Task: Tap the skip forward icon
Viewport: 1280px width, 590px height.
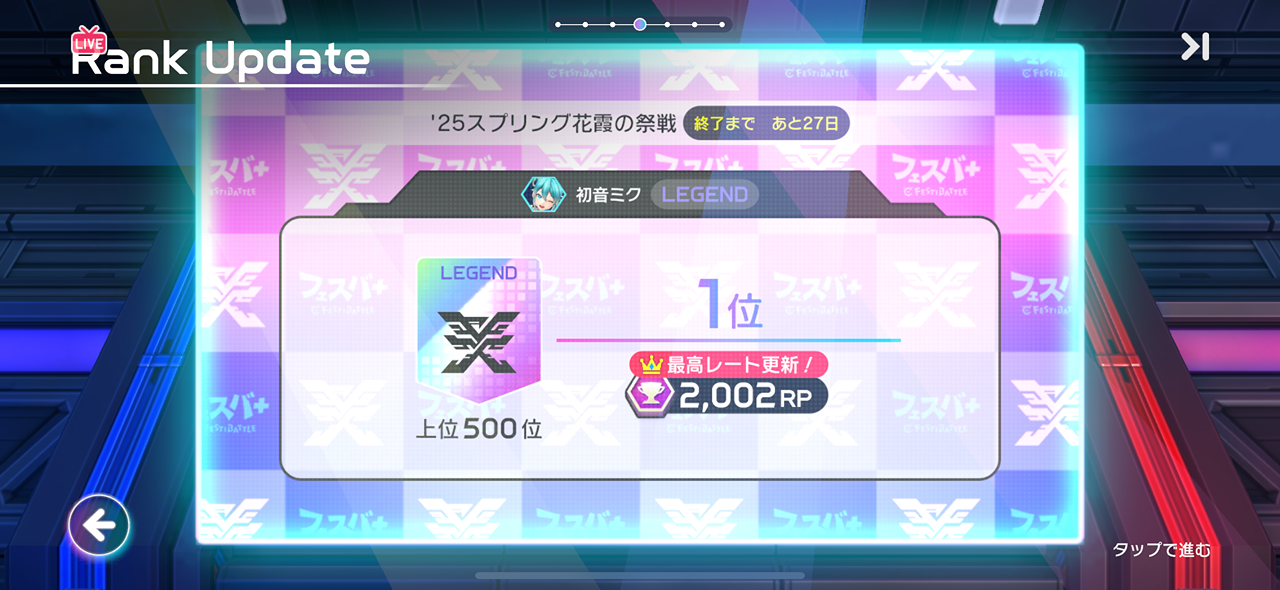Action: [1195, 46]
